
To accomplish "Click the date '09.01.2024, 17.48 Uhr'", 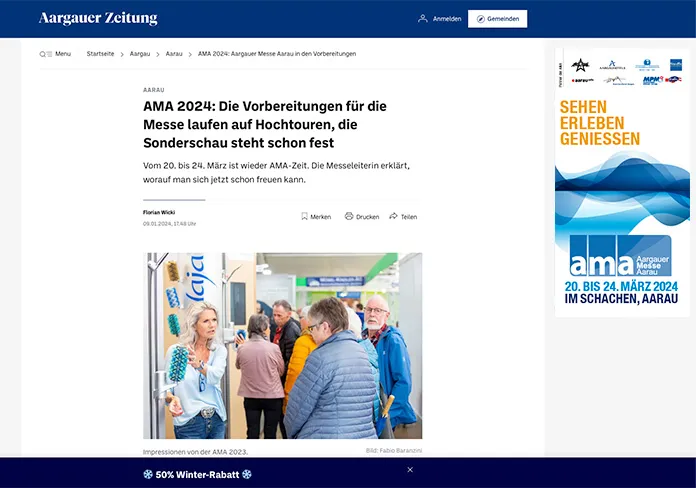I will tap(170, 224).
